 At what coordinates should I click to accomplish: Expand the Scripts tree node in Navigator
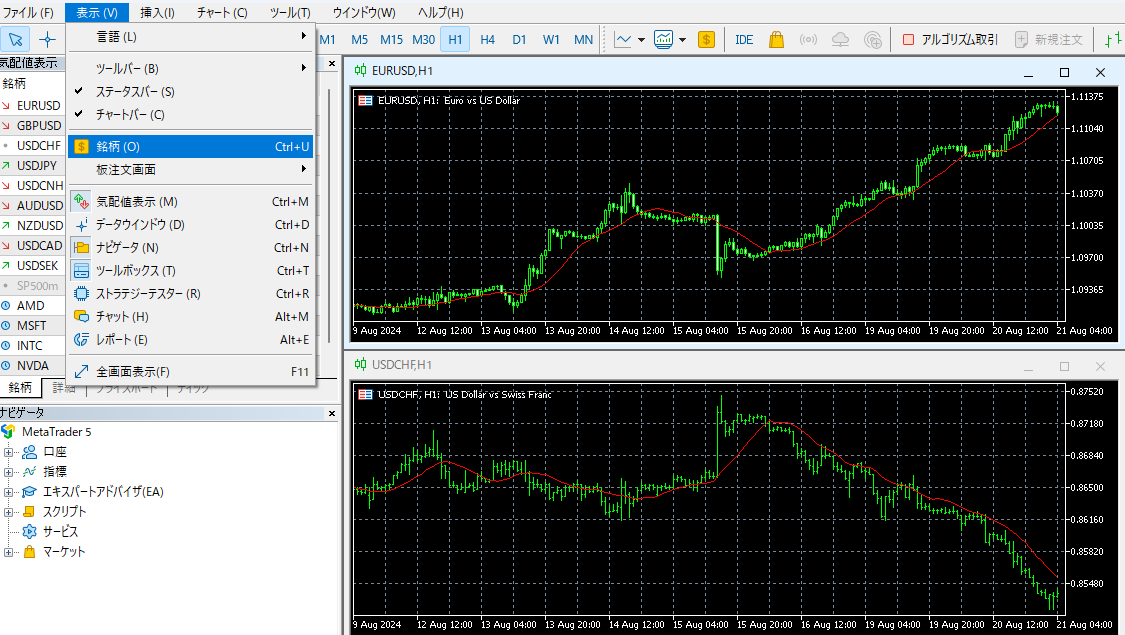(9, 512)
